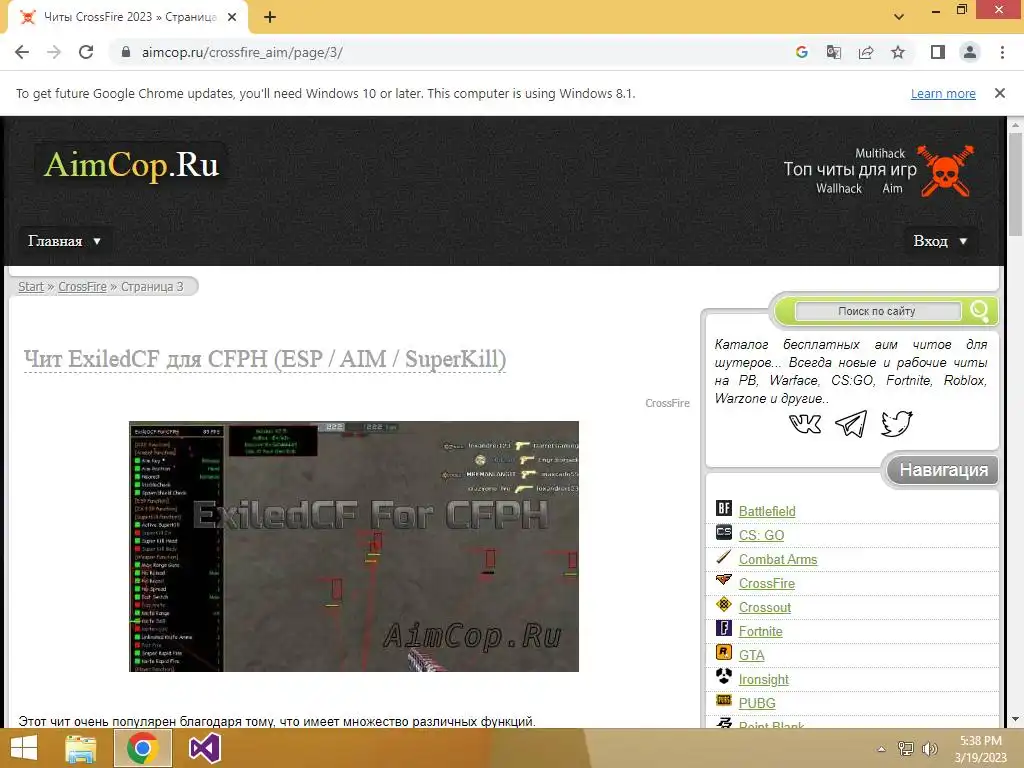This screenshot has height=768, width=1024.
Task: Click Learn more about Chrome updates
Action: tap(943, 93)
